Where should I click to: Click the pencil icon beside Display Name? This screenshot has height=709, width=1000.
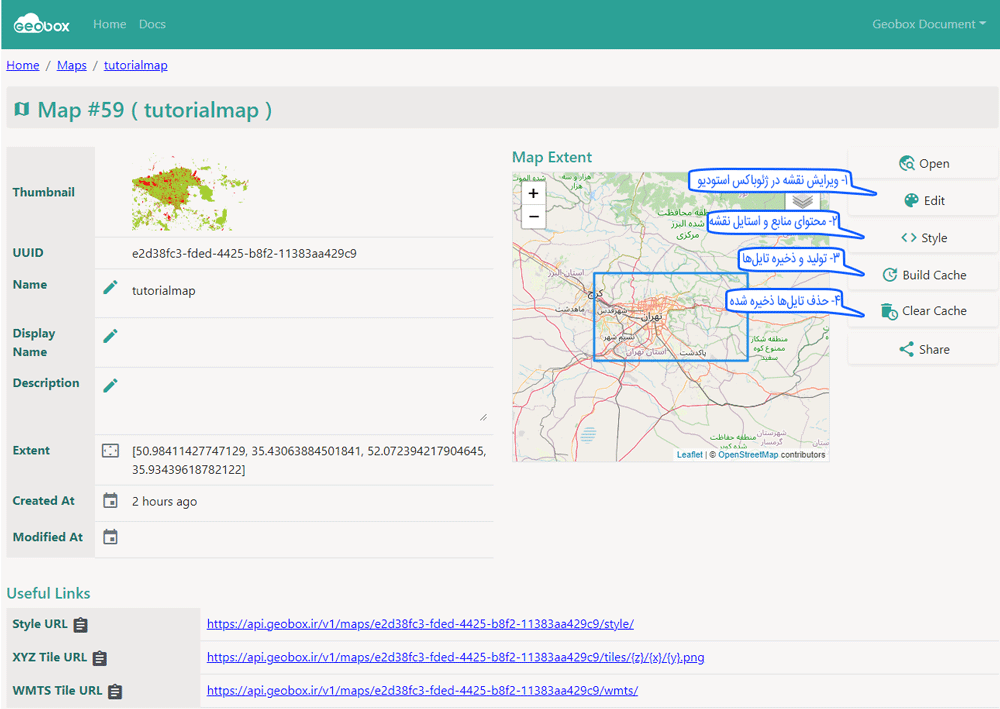[x=111, y=336]
